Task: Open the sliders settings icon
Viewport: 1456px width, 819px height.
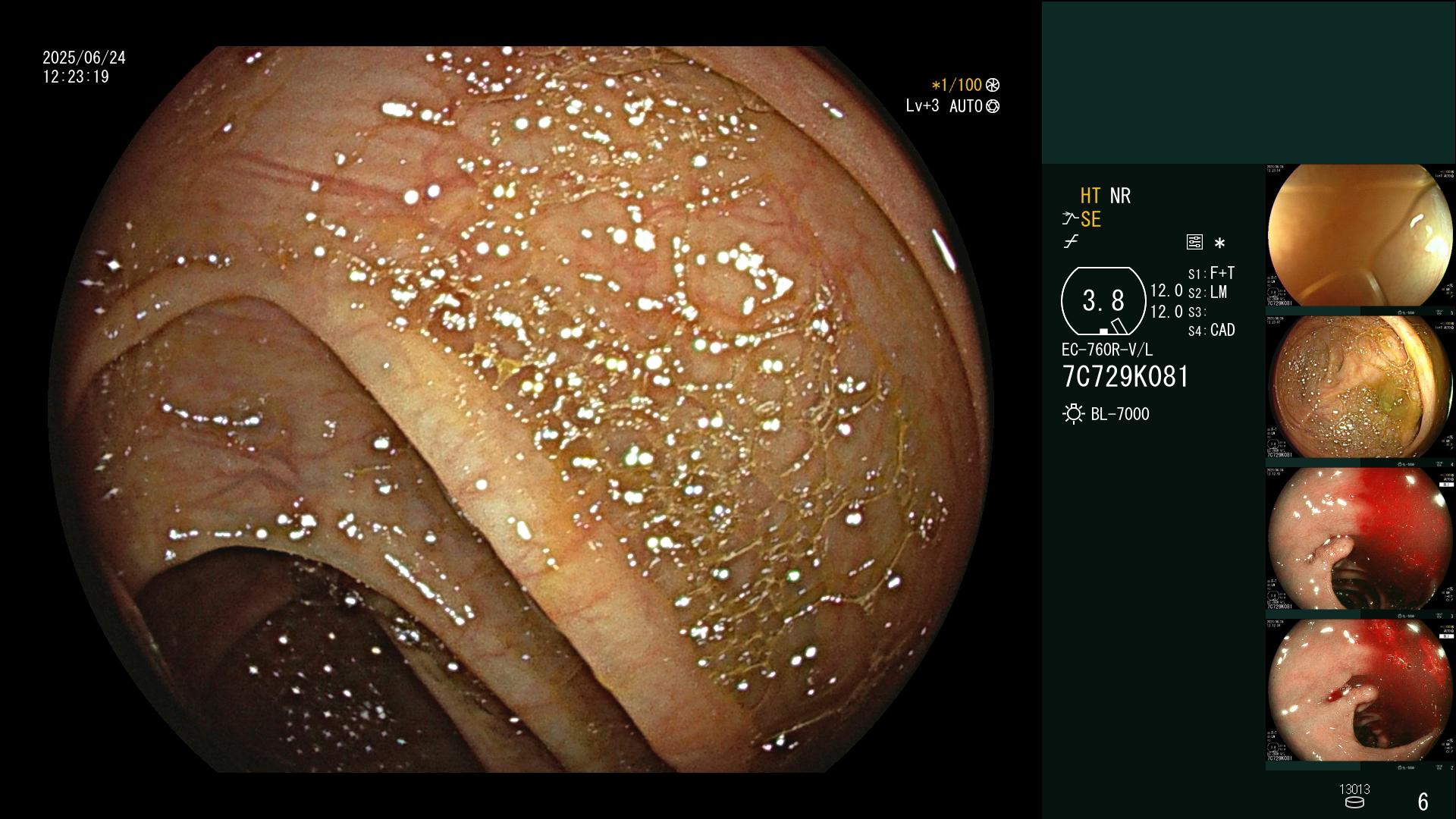Action: pyautogui.click(x=1194, y=243)
